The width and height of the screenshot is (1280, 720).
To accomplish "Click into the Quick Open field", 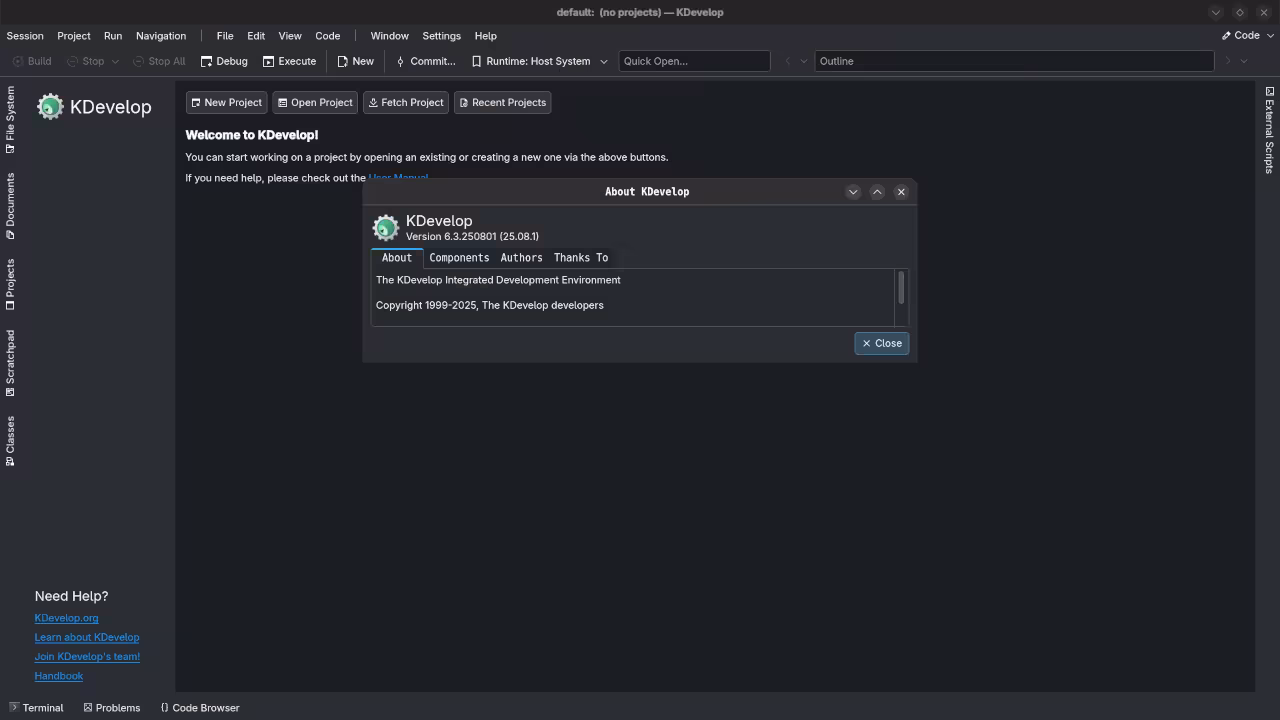I will [x=694, y=61].
